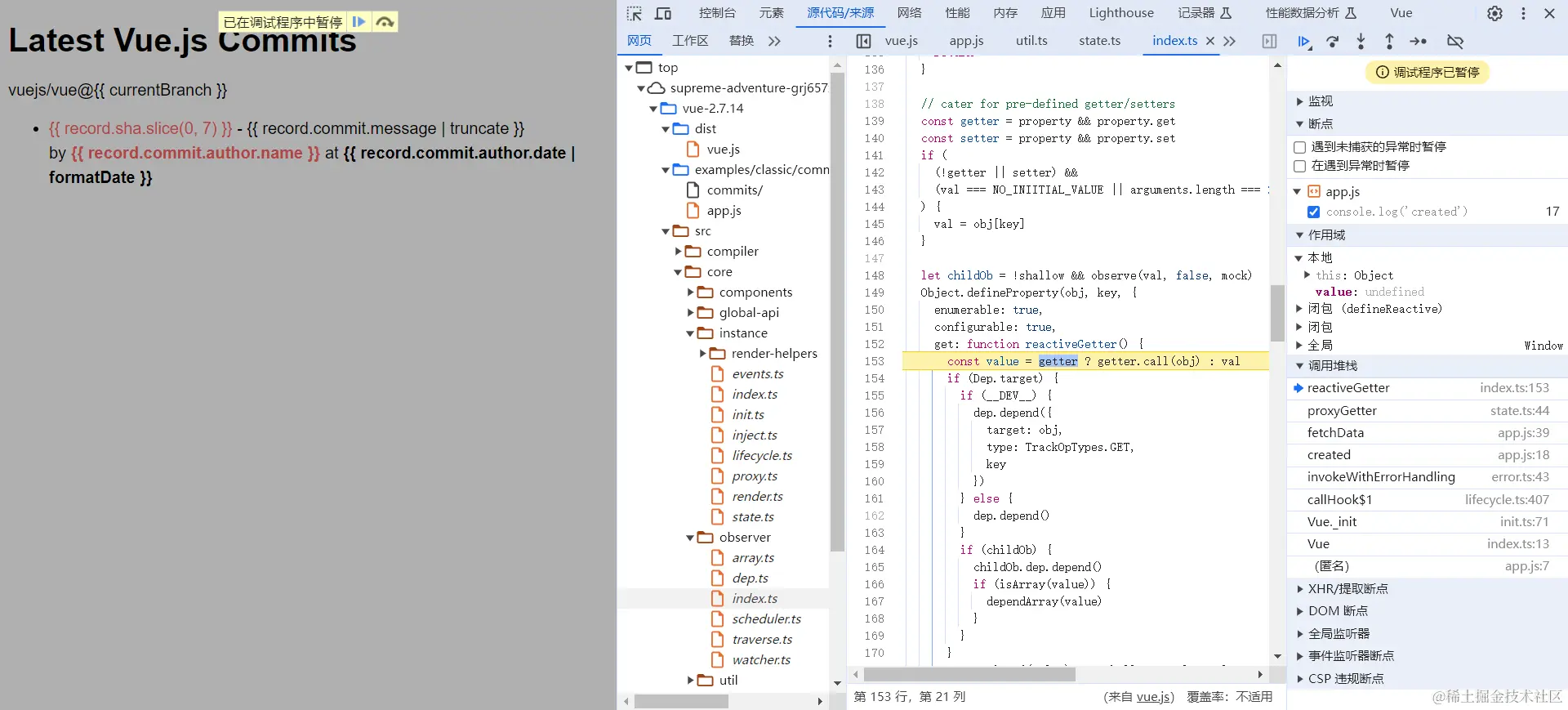Select proxyGetter frame in call stack
This screenshot has height=710, width=1568.
point(1342,411)
